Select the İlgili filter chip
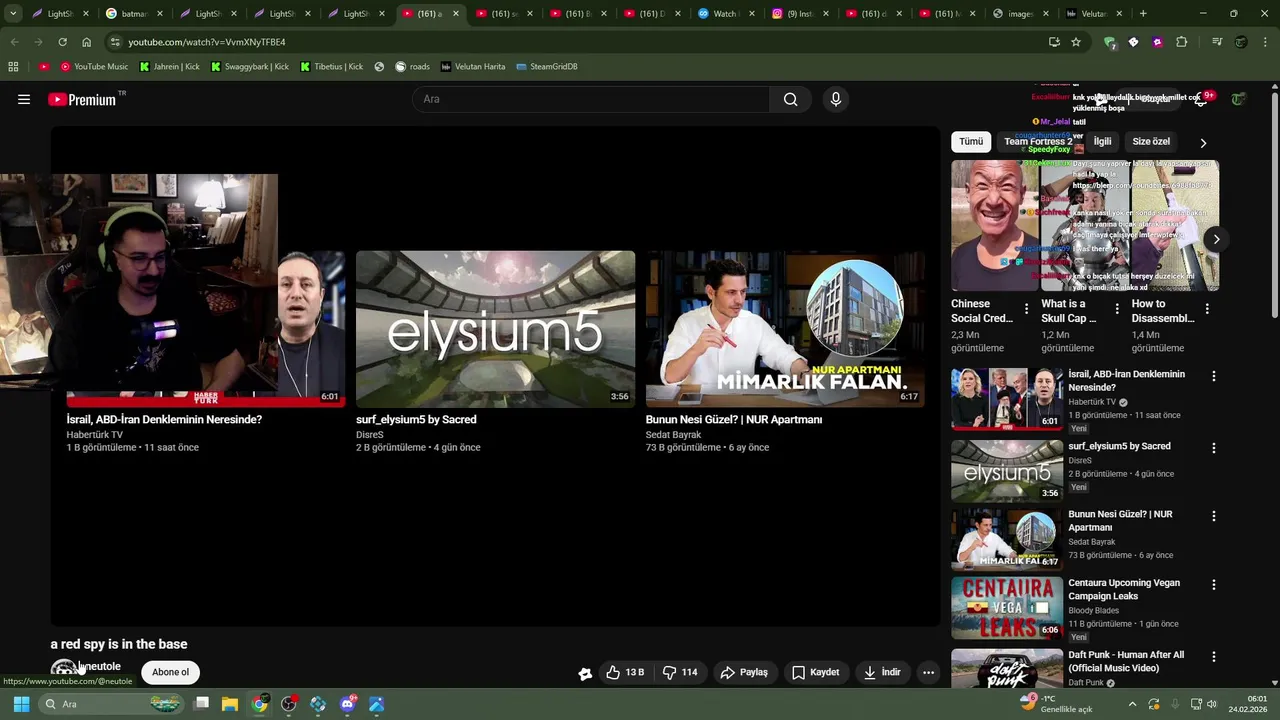1280x720 pixels. click(1102, 141)
